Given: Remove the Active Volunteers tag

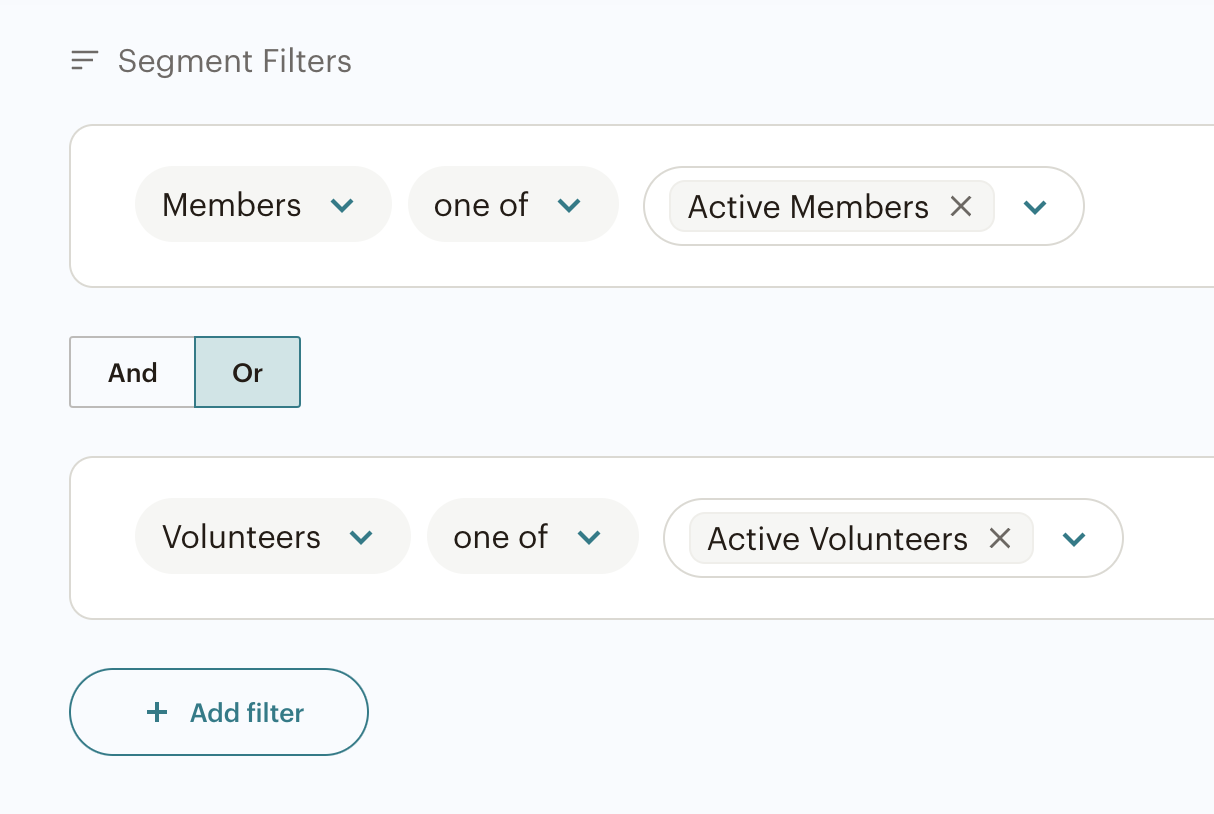Looking at the screenshot, I should [x=1000, y=538].
